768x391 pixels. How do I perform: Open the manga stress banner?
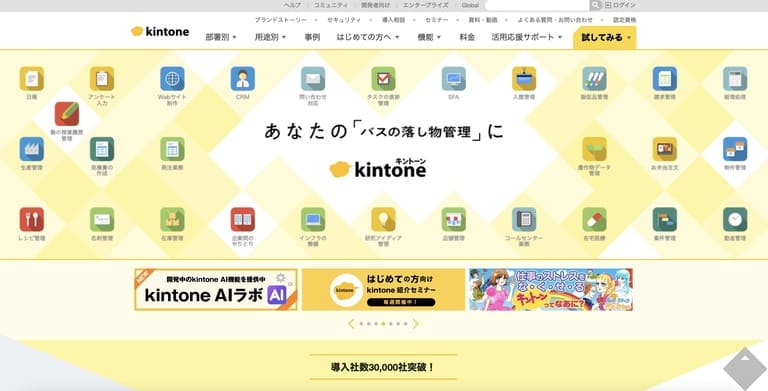click(x=551, y=290)
